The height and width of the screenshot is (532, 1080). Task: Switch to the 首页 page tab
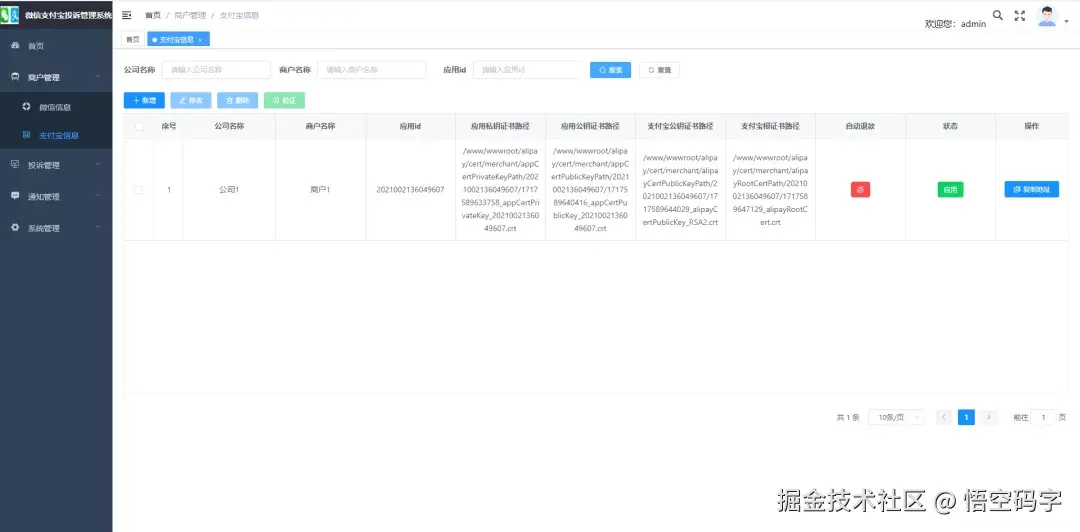click(133, 40)
